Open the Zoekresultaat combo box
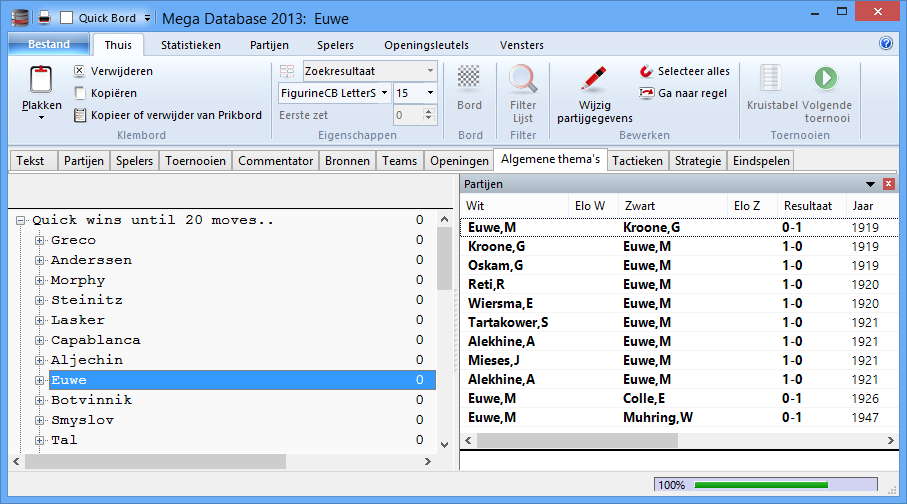 pos(370,71)
